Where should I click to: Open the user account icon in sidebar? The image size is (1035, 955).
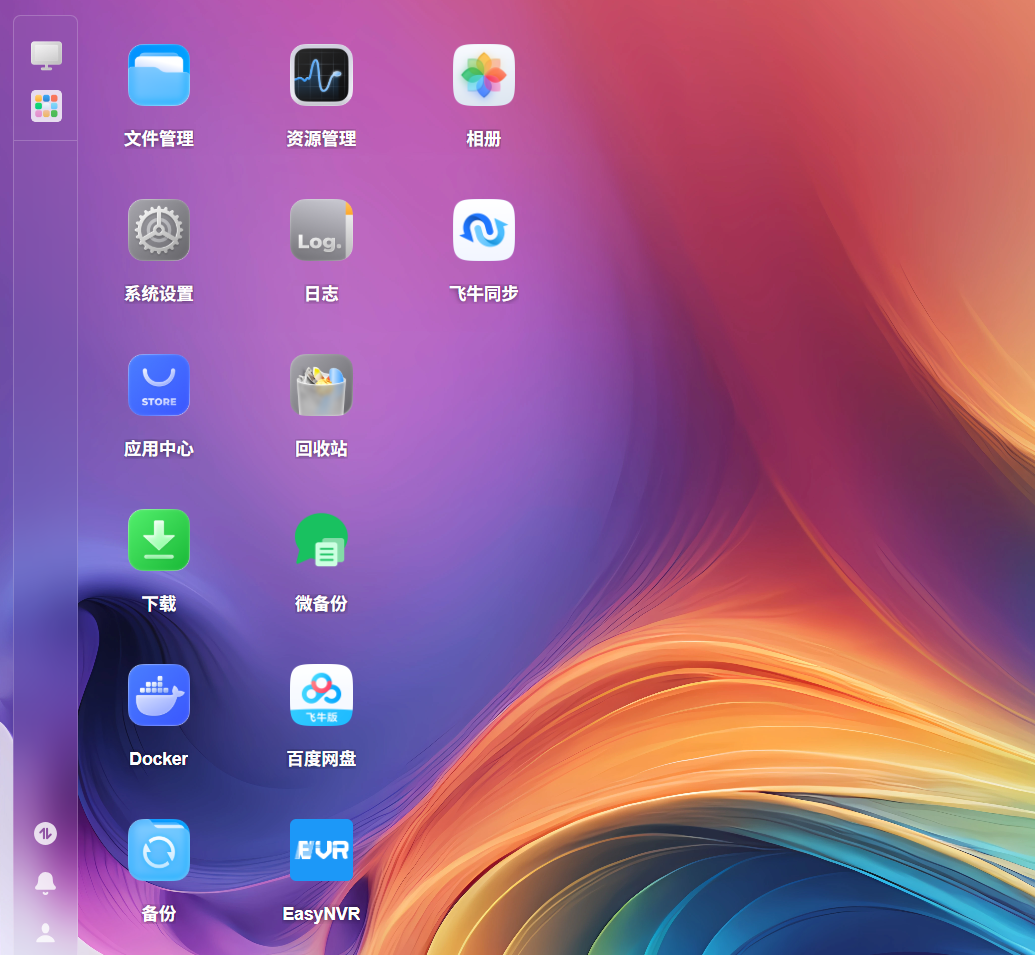(46, 933)
